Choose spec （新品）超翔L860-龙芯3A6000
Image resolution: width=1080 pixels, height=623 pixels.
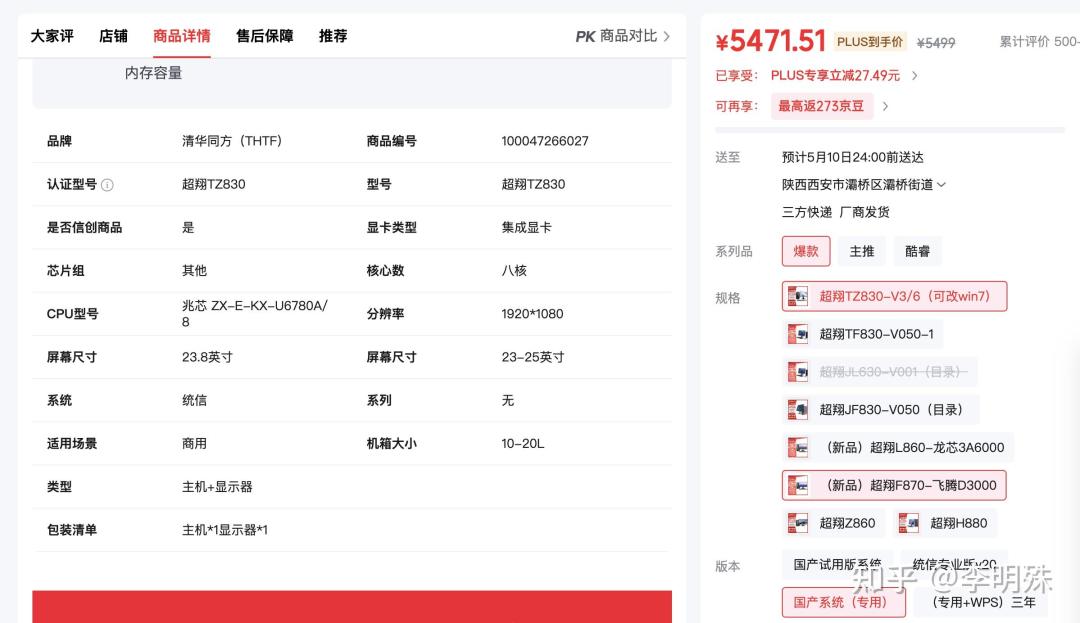pos(897,447)
